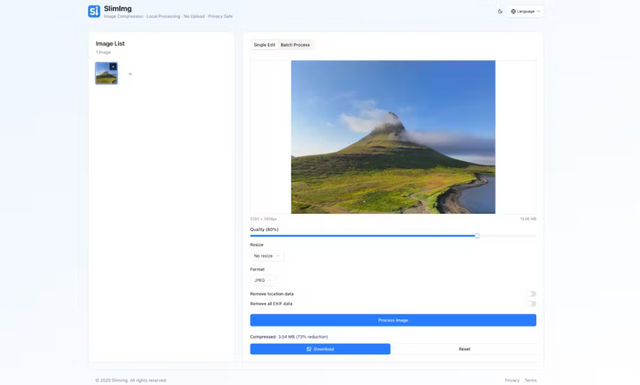Screen dimensions: 640x385
Task: Open the Terms footer link
Action: tap(531, 380)
